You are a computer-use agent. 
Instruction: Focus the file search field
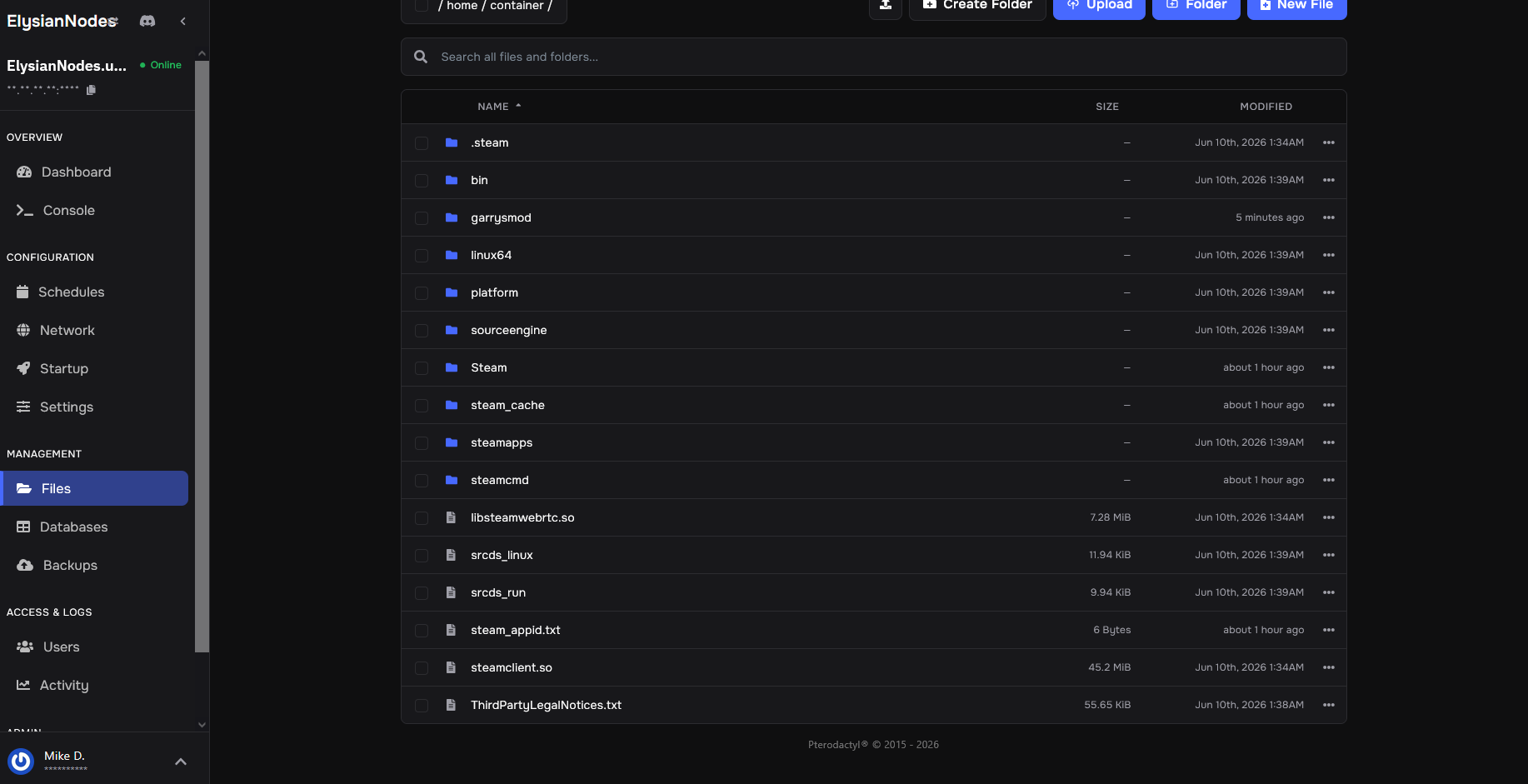point(873,57)
